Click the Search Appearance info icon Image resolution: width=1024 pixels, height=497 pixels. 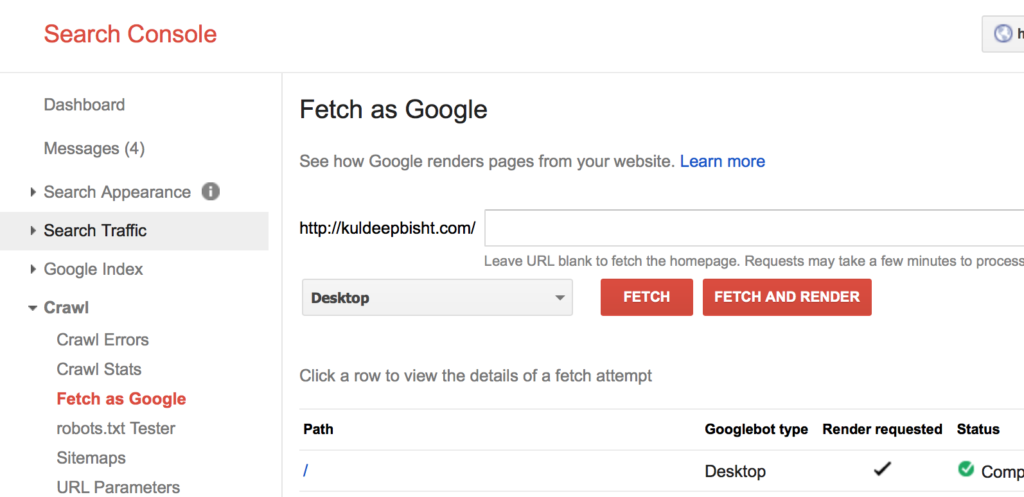click(211, 191)
